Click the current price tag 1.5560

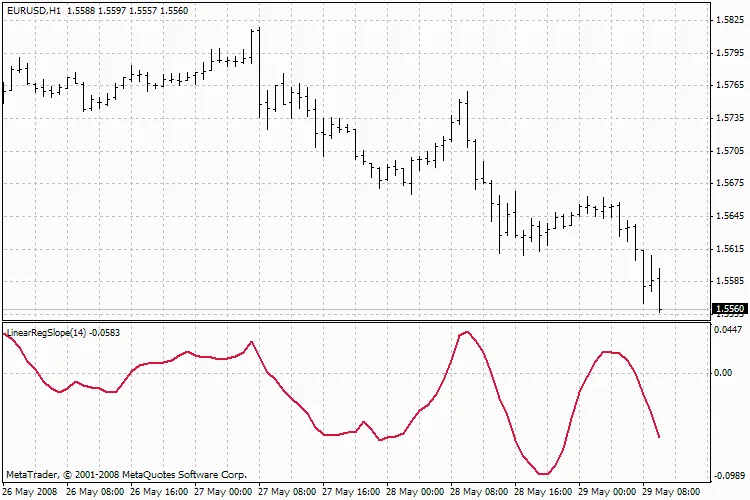[729, 309]
